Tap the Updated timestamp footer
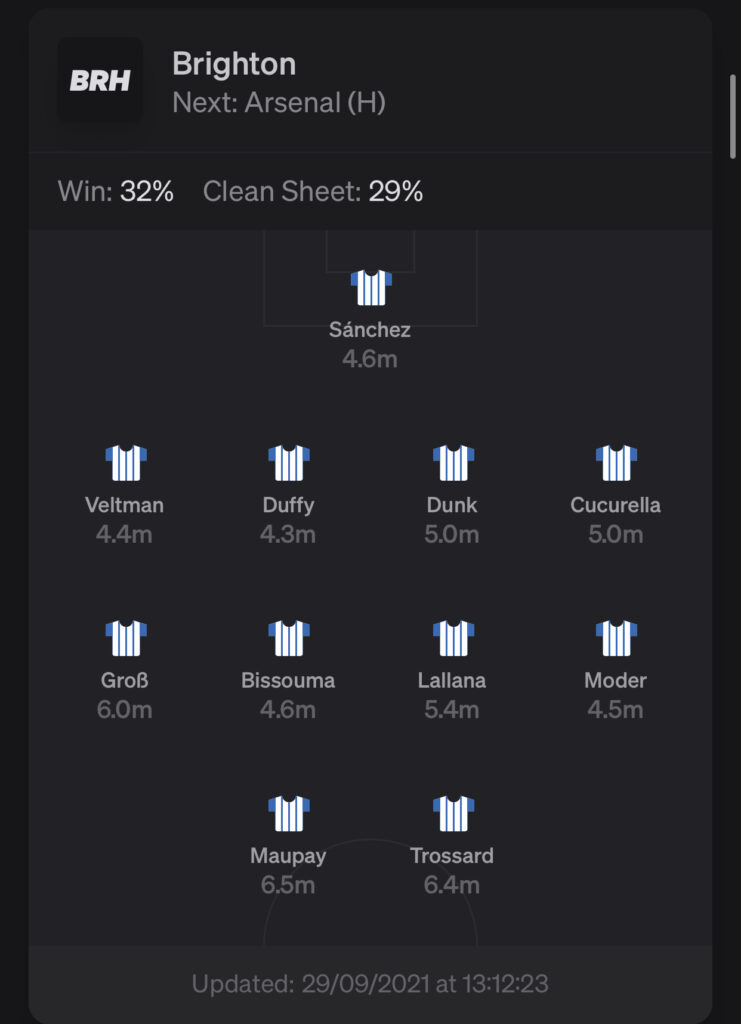 (x=370, y=984)
